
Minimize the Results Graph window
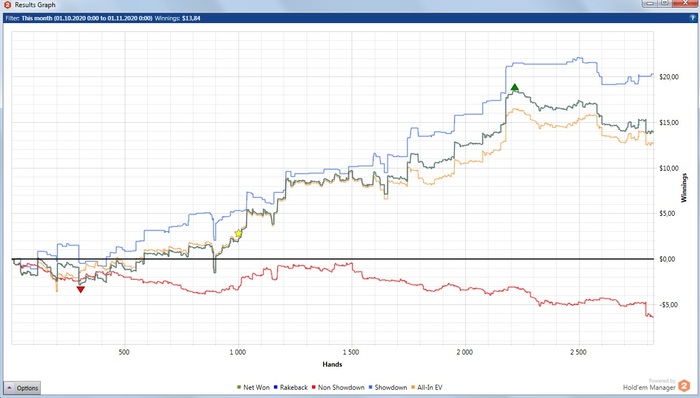(x=650, y=3)
